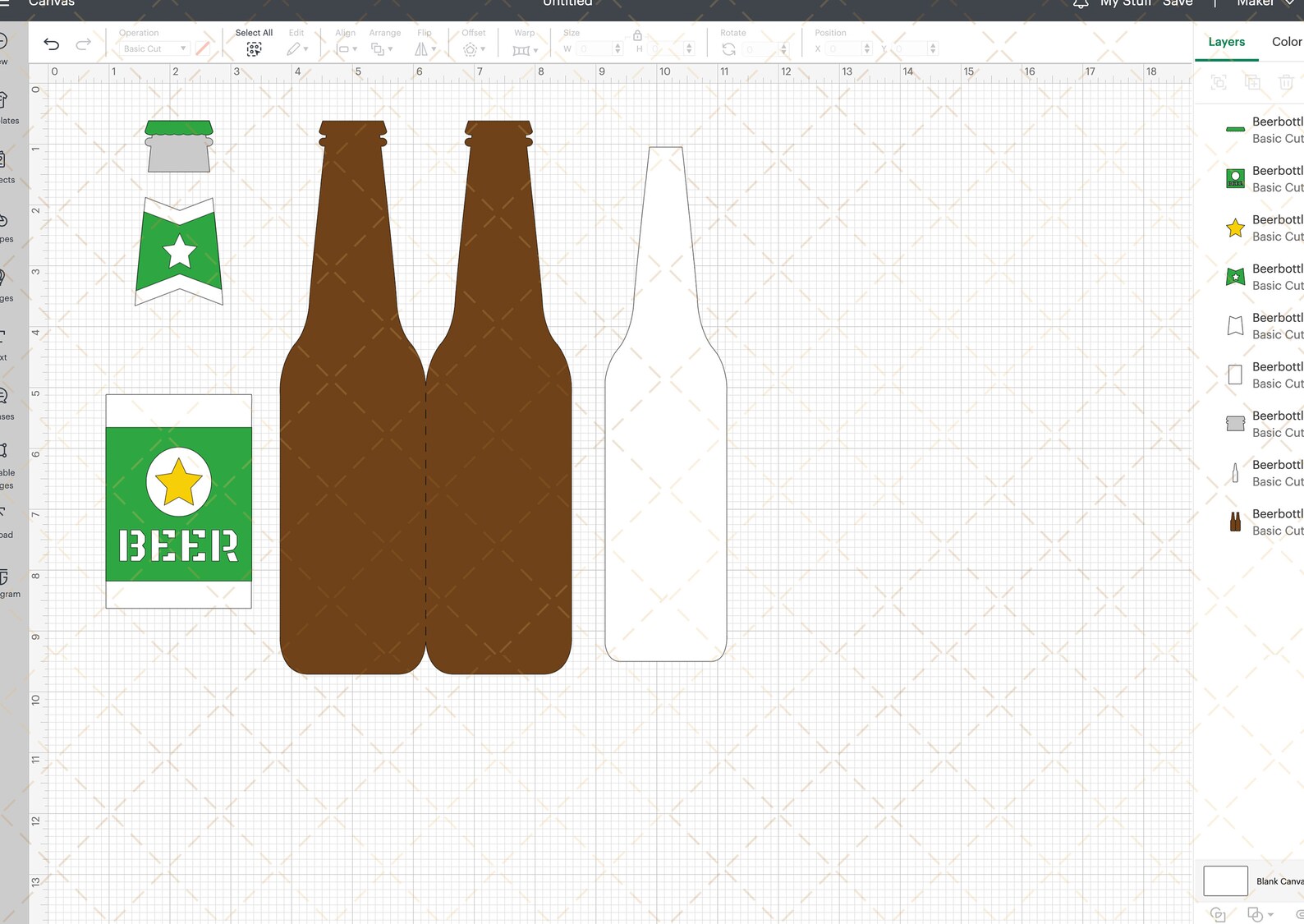Screen dimensions: 1304x924
Task: Click the Blank Canvas color swatch
Action: coord(1225,881)
